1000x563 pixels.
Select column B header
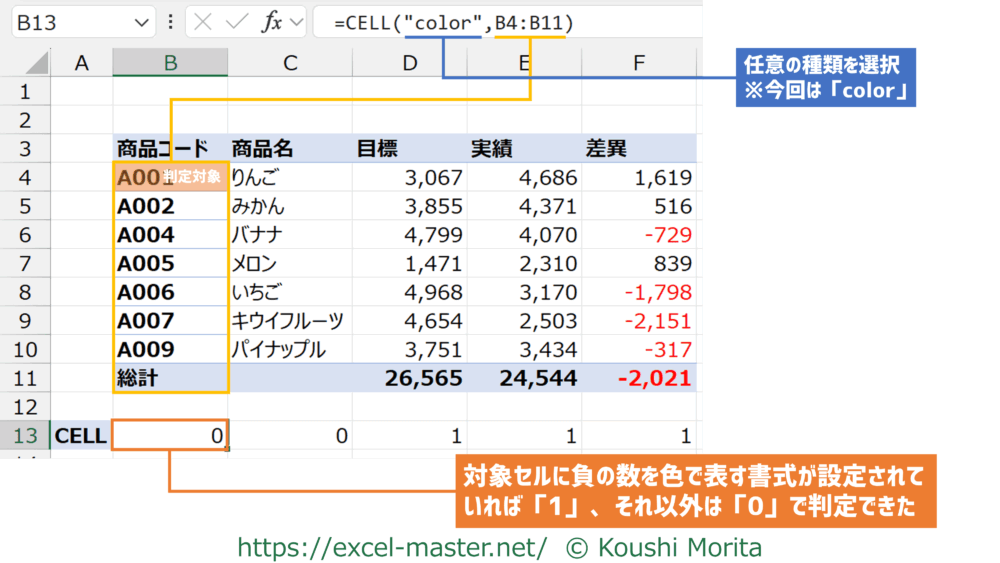click(170, 63)
